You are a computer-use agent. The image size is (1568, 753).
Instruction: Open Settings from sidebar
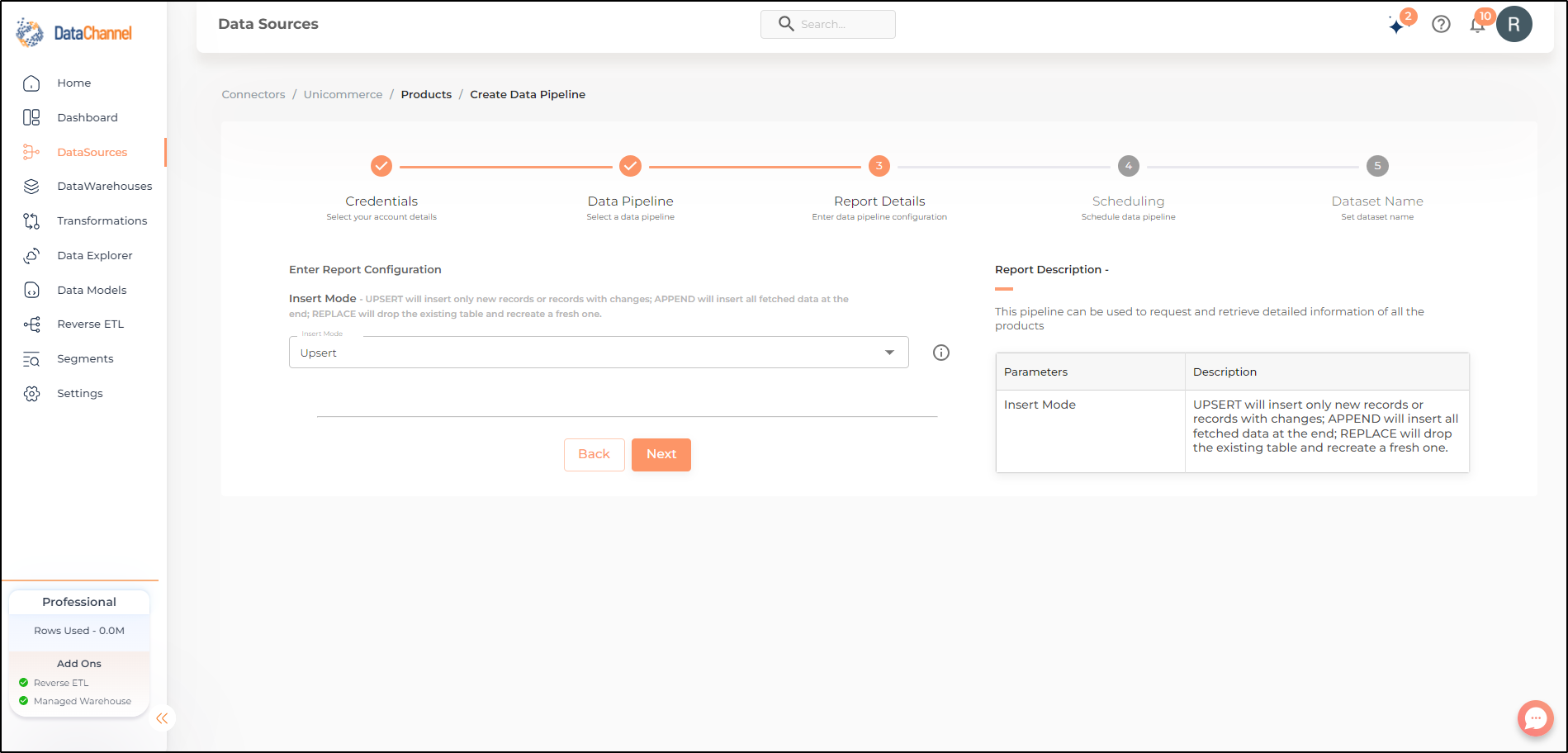pos(80,394)
